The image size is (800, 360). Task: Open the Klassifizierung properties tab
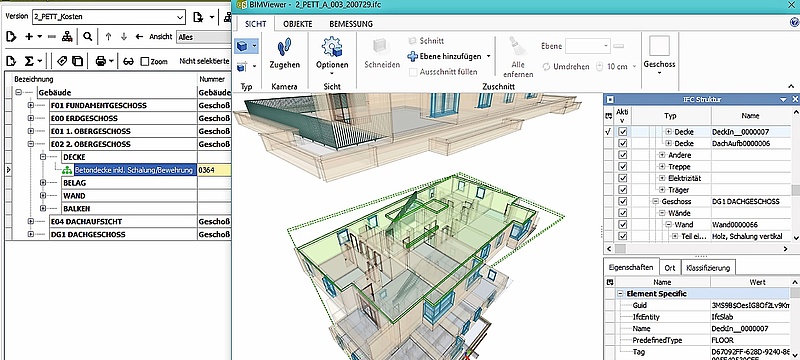pos(708,268)
